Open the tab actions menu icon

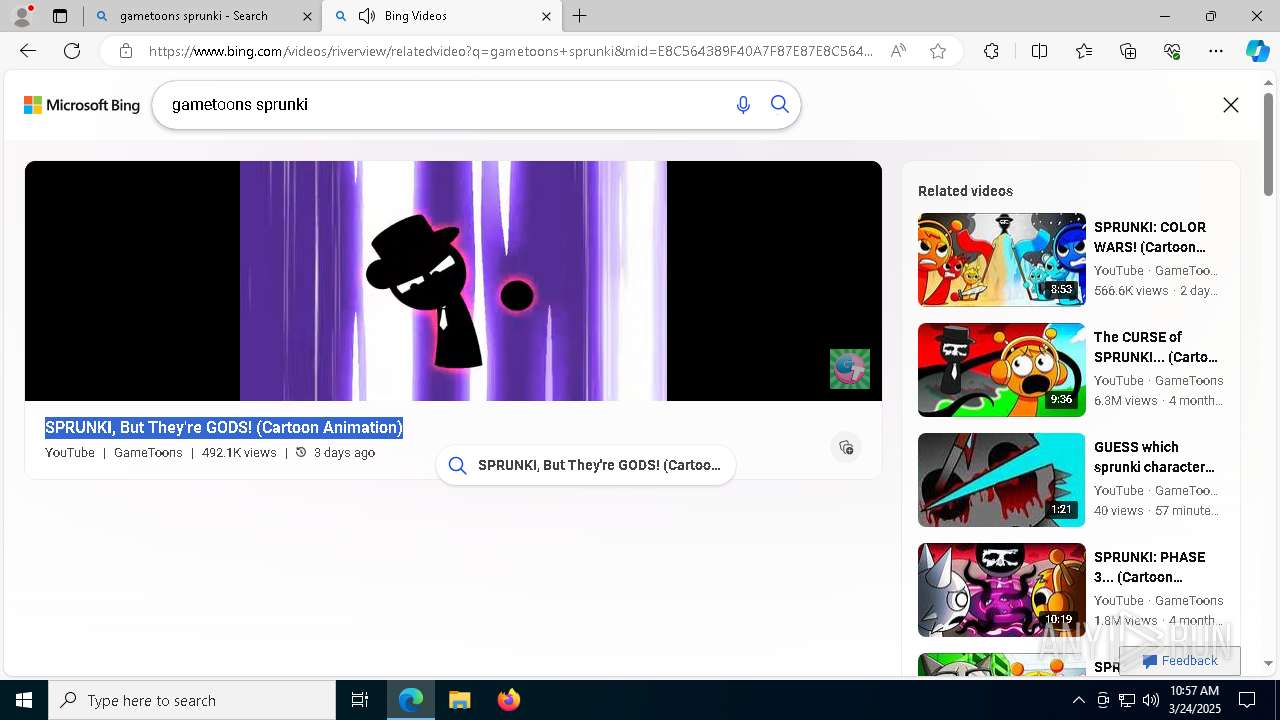click(x=60, y=16)
